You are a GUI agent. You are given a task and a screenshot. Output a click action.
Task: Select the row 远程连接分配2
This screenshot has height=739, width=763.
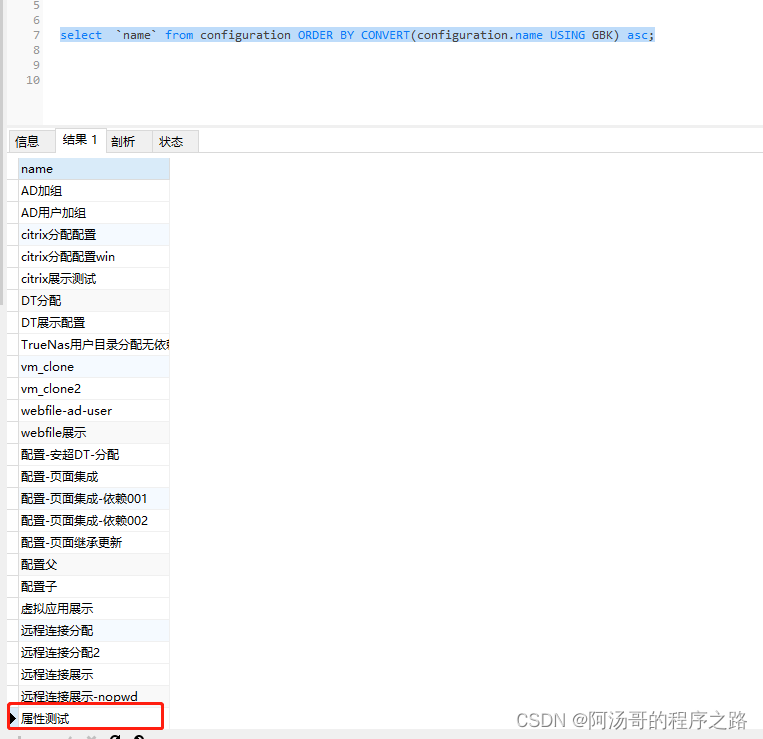click(94, 652)
